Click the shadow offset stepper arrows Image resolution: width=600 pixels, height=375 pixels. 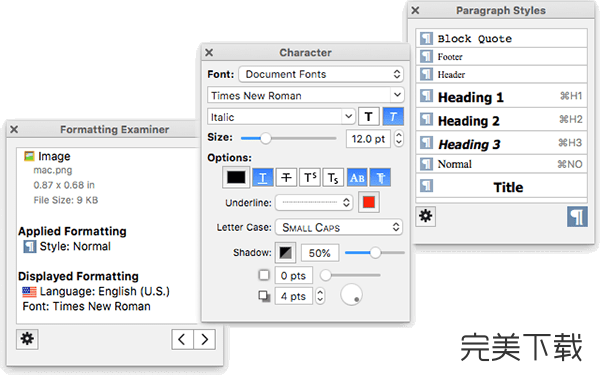(320, 296)
